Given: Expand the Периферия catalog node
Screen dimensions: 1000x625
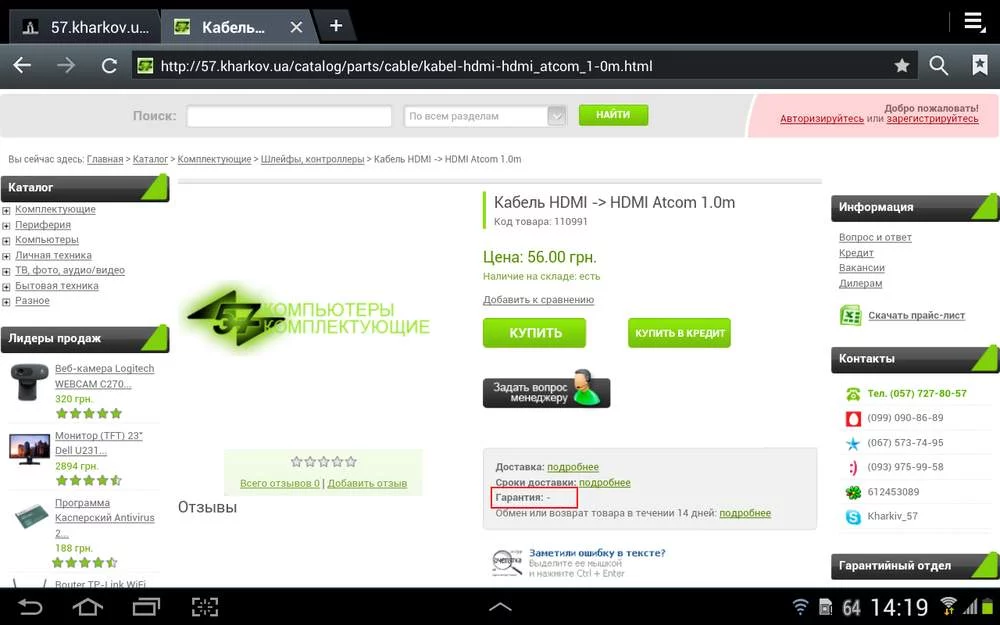Looking at the screenshot, I should click(6, 225).
